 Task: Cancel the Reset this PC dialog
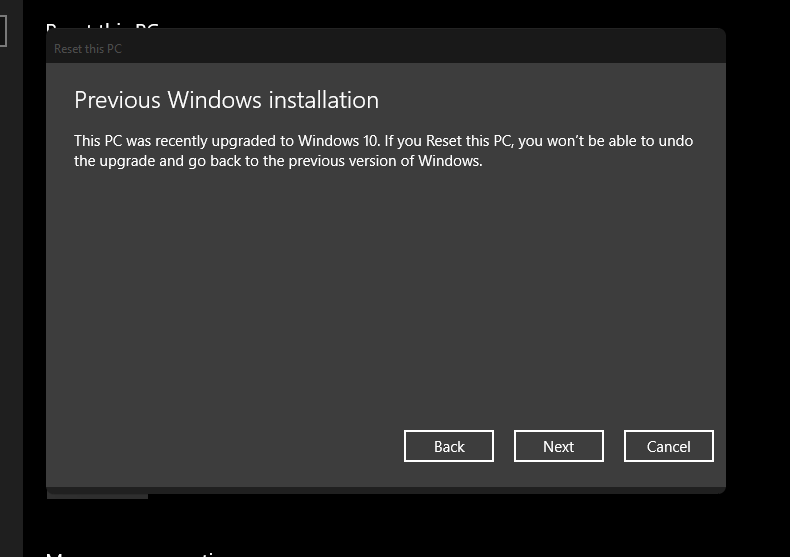click(x=669, y=446)
